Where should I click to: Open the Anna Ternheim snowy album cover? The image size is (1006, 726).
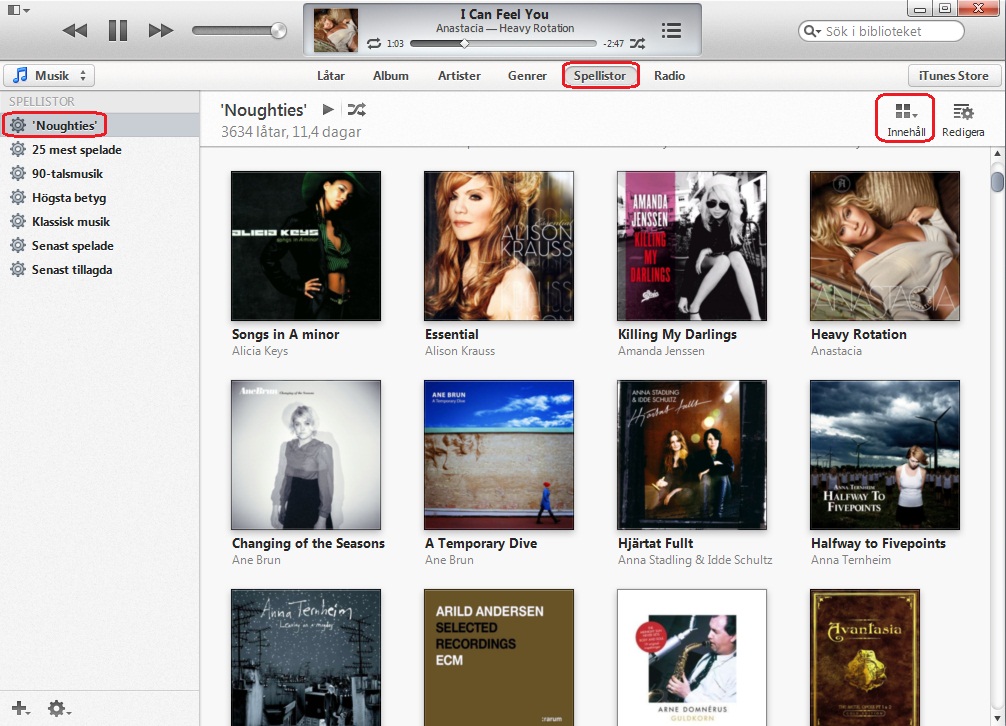(306, 657)
